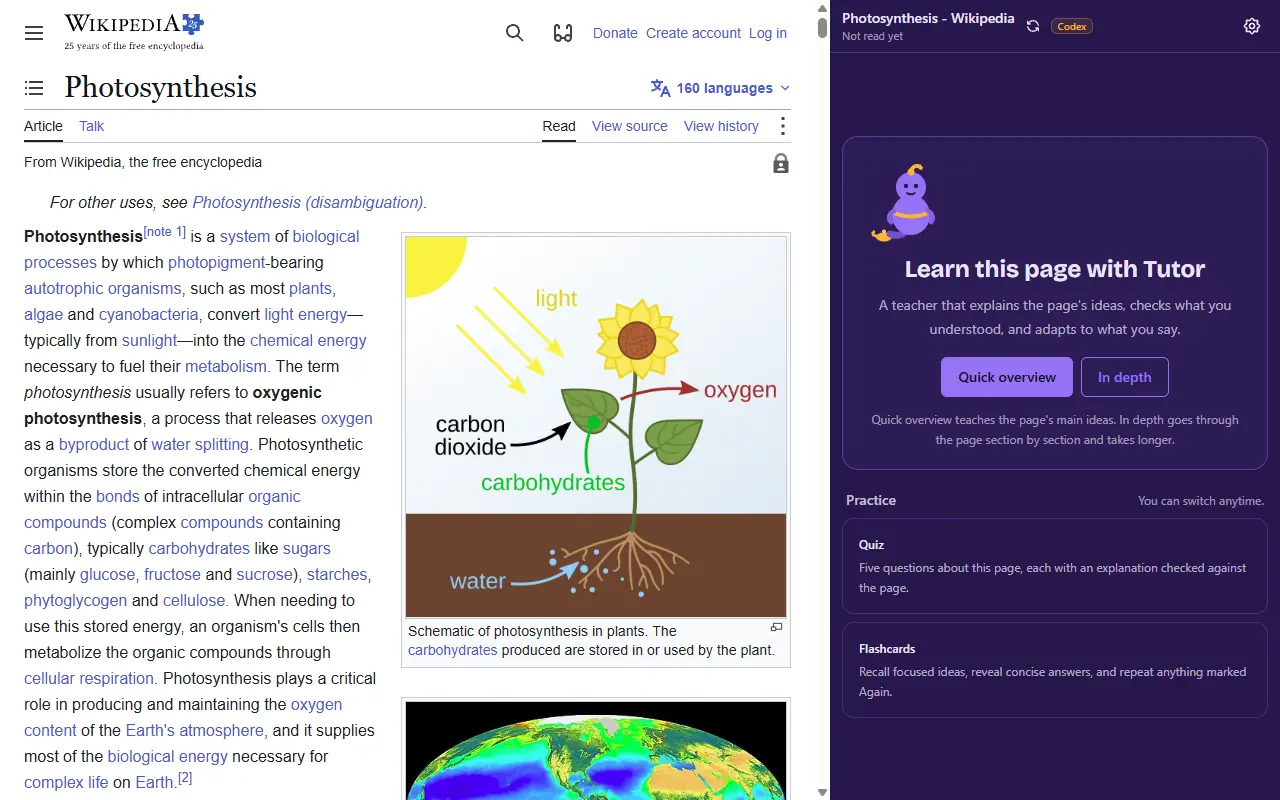Open the global photosynthesis map image
Image resolution: width=1280 pixels, height=800 pixels.
point(596,750)
